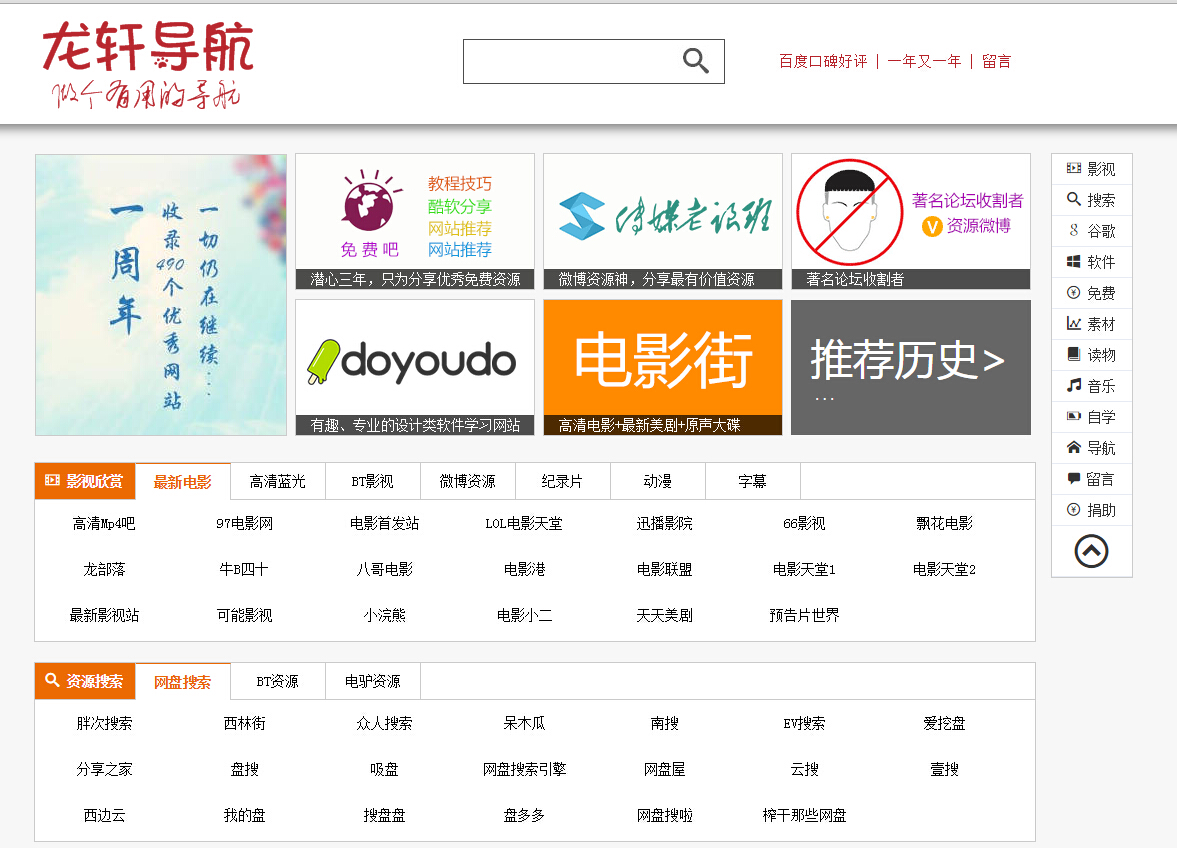Image resolution: width=1177 pixels, height=848 pixels.
Task: Switch to the 电驴资源 tab
Action: [x=372, y=681]
